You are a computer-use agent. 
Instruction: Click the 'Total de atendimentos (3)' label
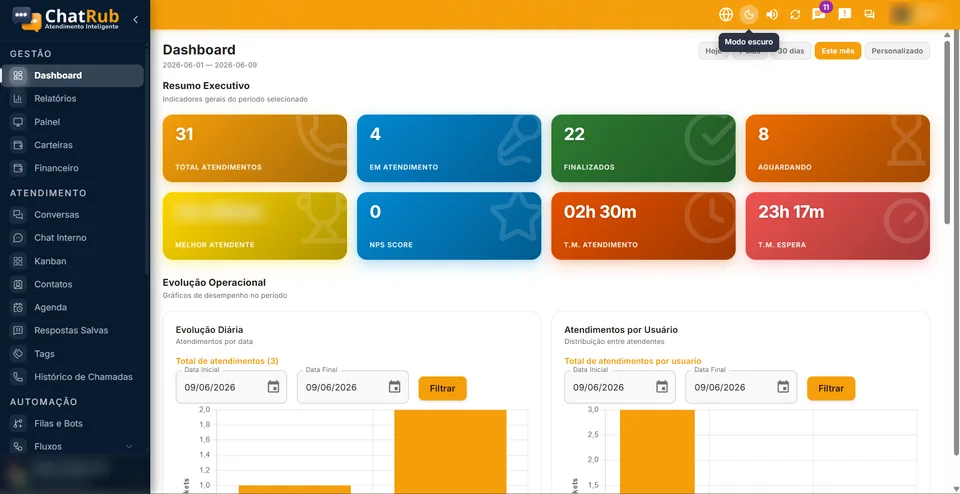[x=227, y=361]
